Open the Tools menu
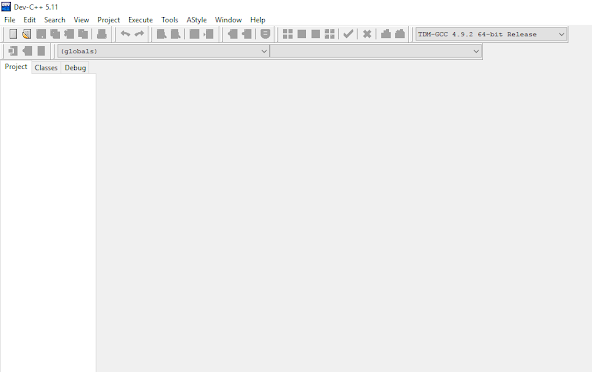592x372 pixels. 170,20
